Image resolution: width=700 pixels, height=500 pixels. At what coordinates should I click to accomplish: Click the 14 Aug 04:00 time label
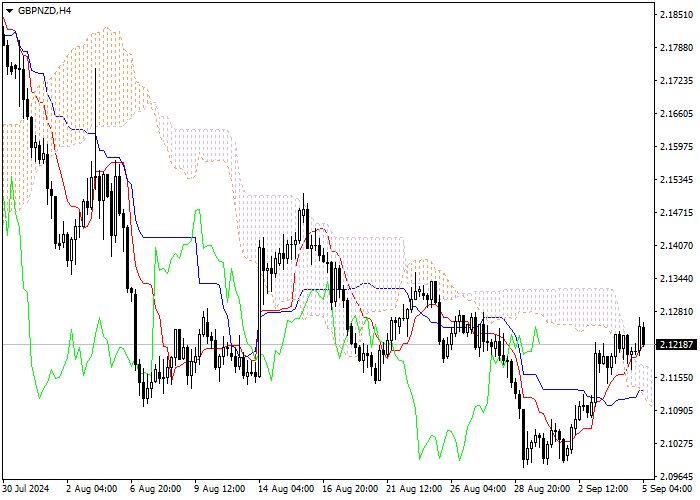click(286, 489)
